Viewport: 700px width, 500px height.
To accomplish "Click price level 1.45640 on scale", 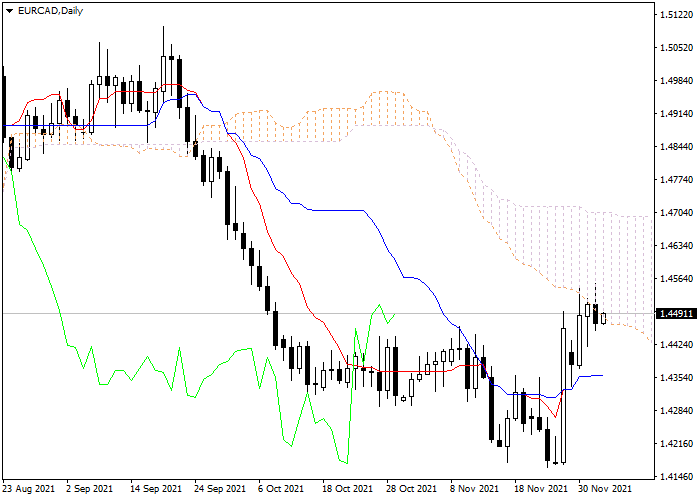I will [677, 279].
